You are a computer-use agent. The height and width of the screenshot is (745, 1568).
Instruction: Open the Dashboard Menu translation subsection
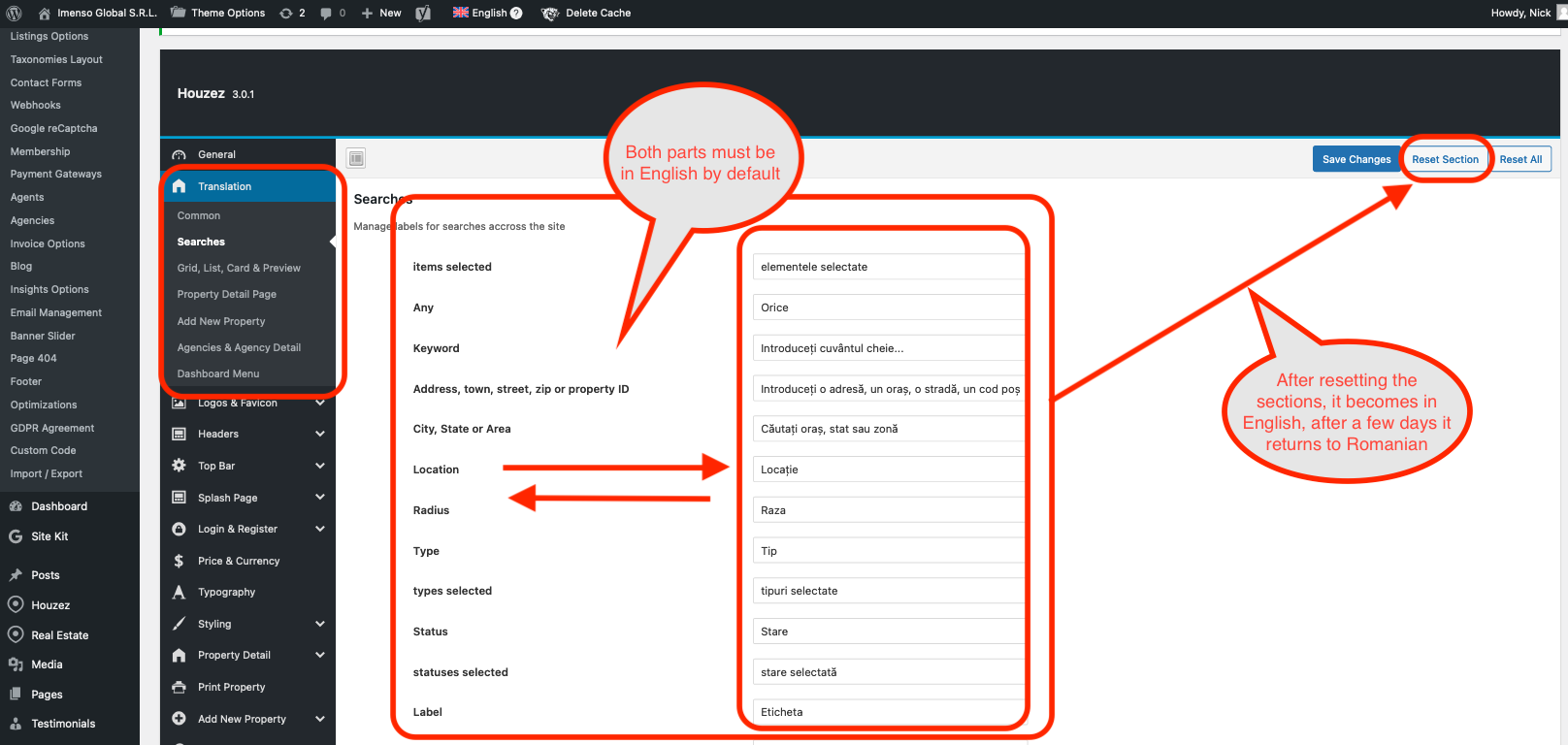pyautogui.click(x=218, y=373)
